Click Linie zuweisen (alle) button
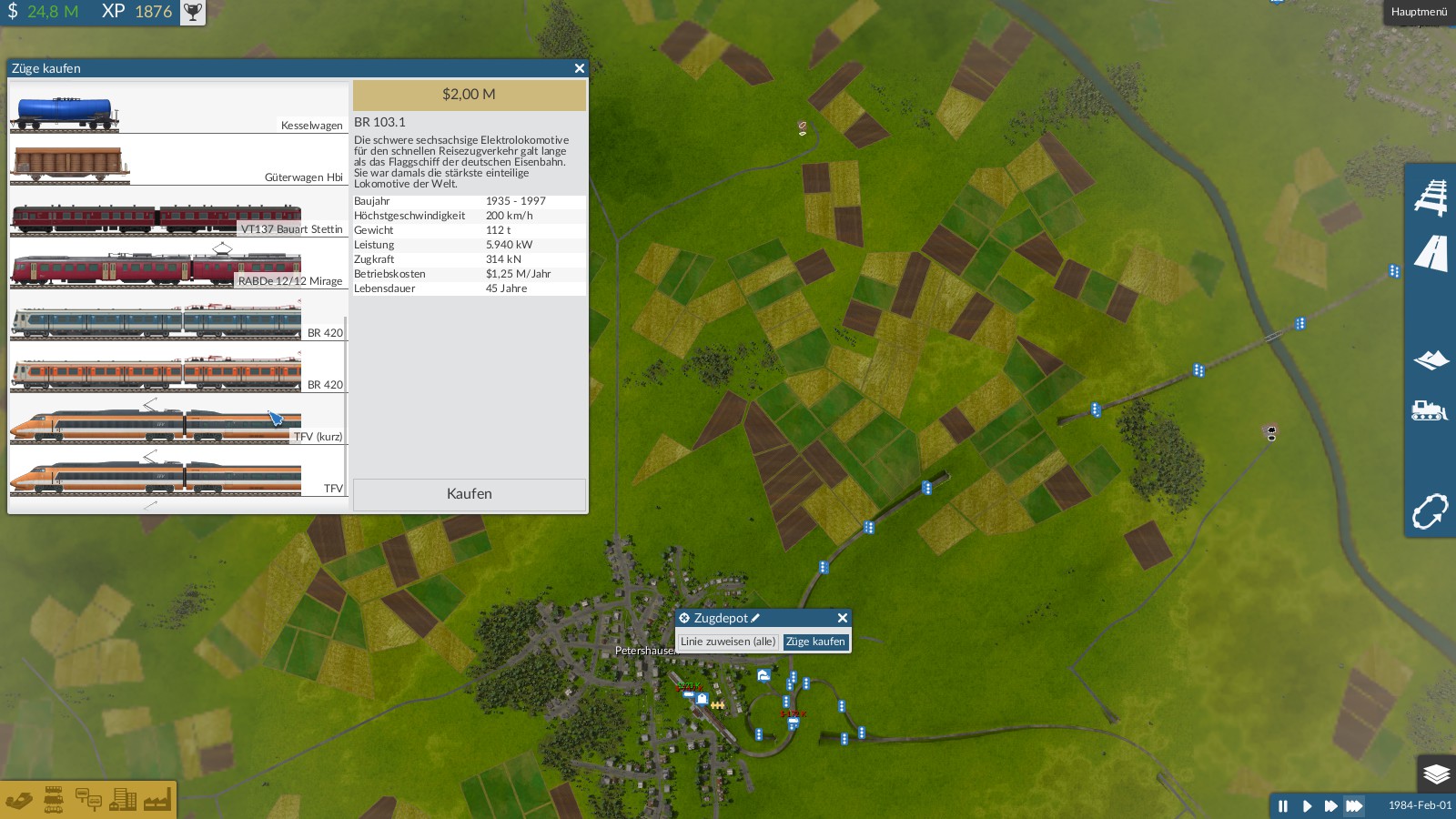1456x819 pixels. [728, 642]
